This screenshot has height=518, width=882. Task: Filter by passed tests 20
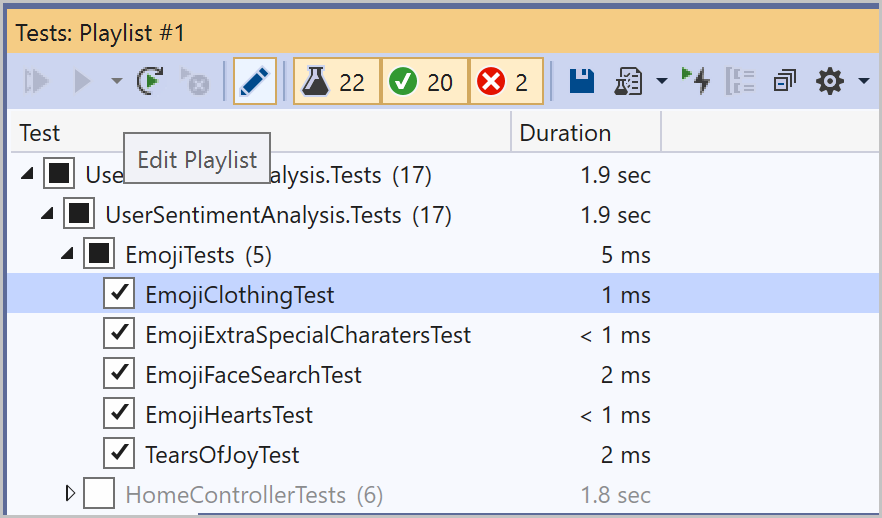click(x=424, y=81)
